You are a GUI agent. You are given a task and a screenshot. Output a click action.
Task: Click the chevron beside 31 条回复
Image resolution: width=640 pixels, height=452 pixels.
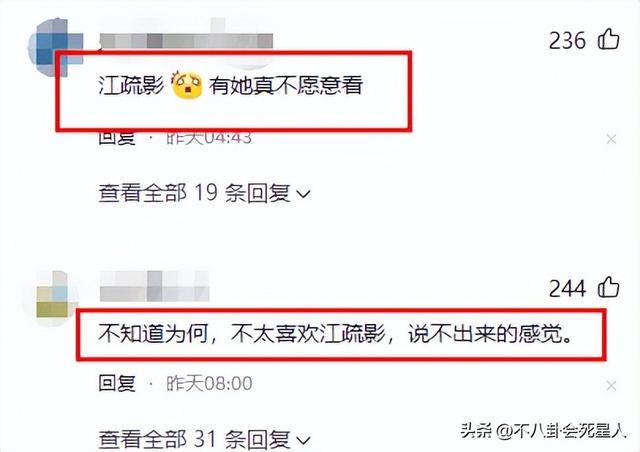click(303, 441)
